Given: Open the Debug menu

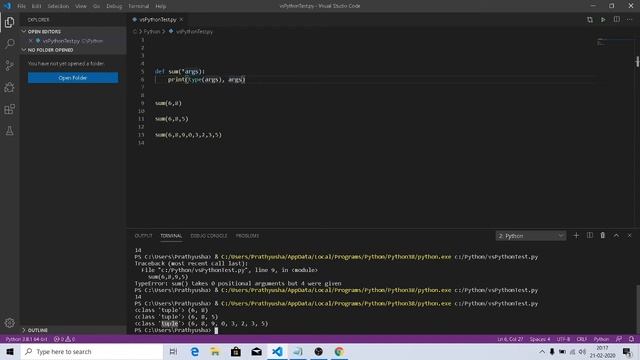Looking at the screenshot, I should point(114,6).
